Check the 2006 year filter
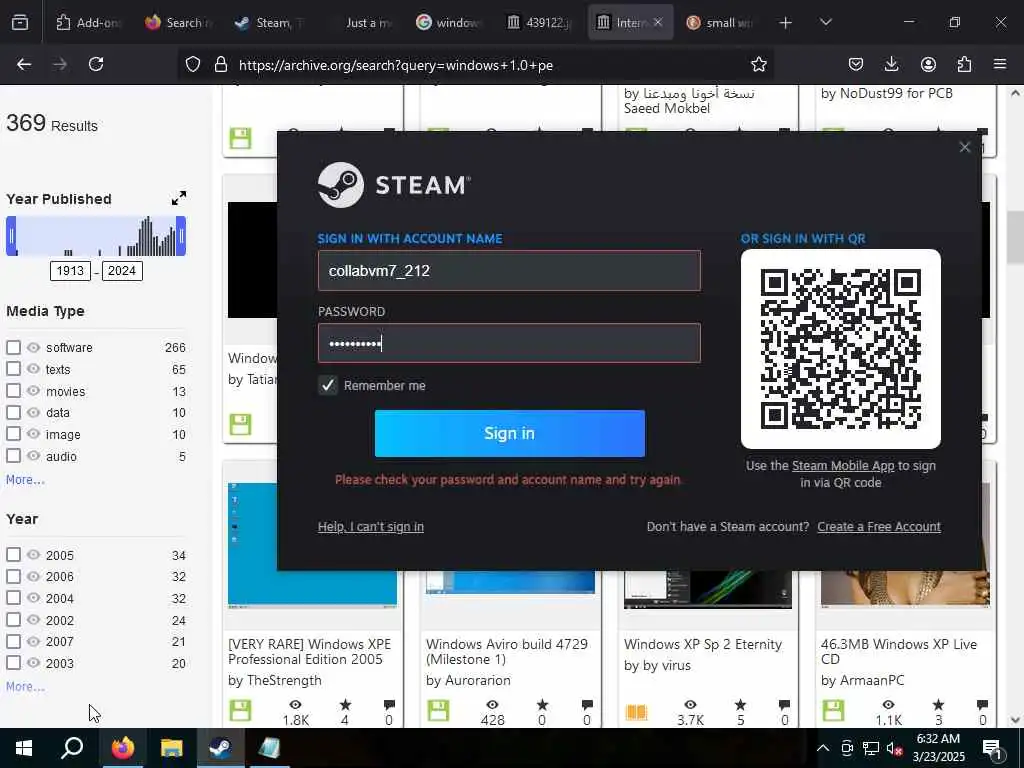Viewport: 1024px width, 768px height. (13, 577)
